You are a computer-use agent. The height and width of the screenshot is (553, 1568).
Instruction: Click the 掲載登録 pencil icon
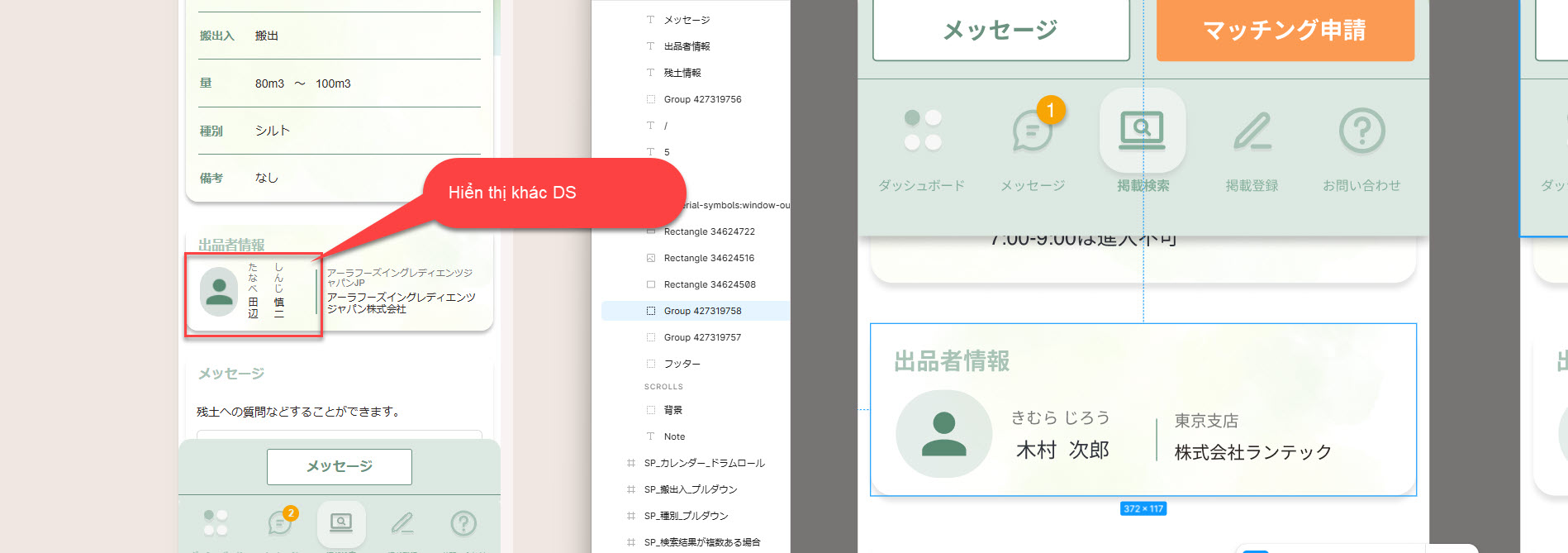coord(1252,131)
